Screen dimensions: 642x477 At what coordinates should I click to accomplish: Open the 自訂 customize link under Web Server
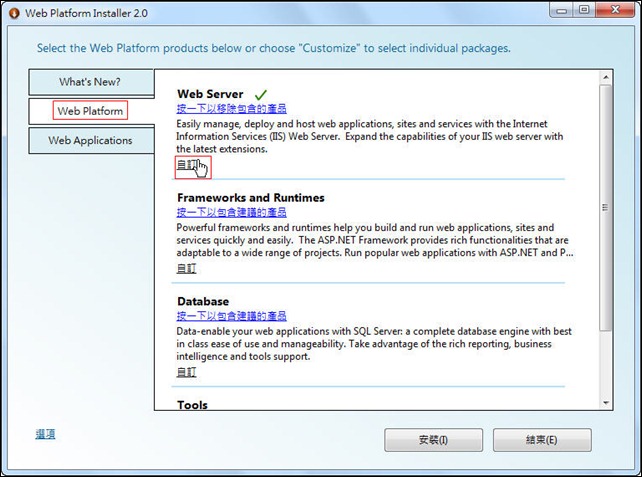pos(186,165)
